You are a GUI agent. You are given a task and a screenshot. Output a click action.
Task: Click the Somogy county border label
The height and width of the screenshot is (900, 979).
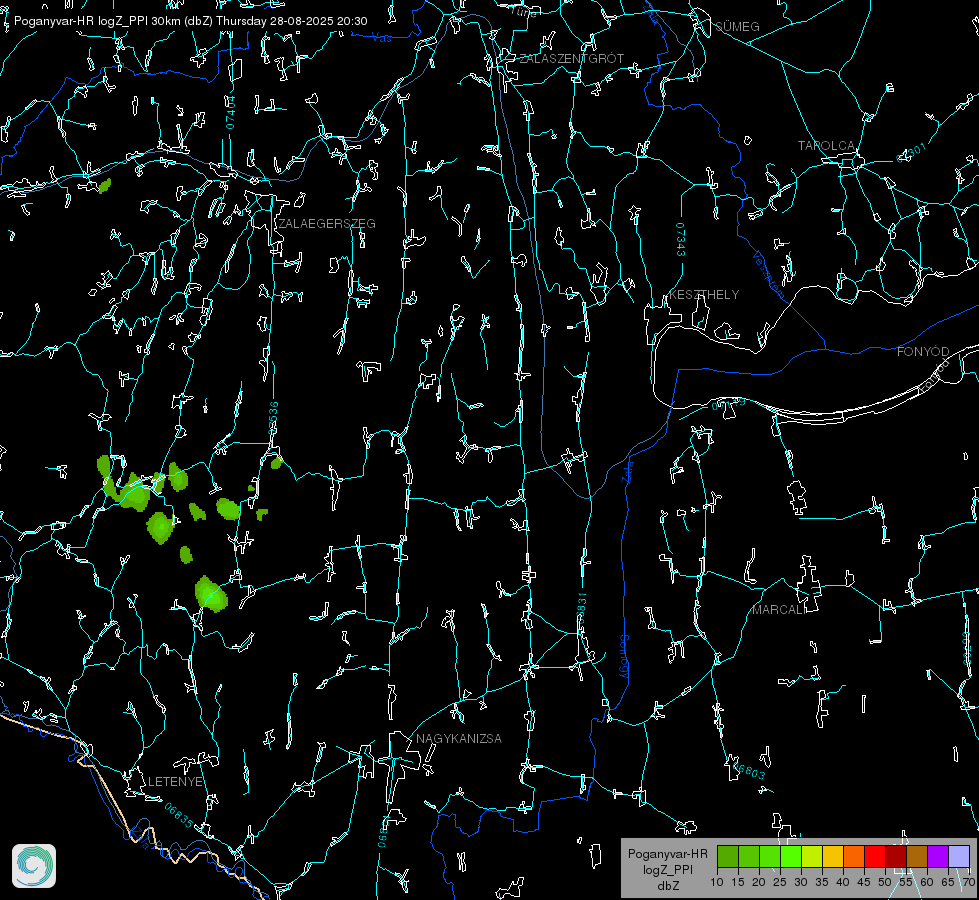[624, 656]
